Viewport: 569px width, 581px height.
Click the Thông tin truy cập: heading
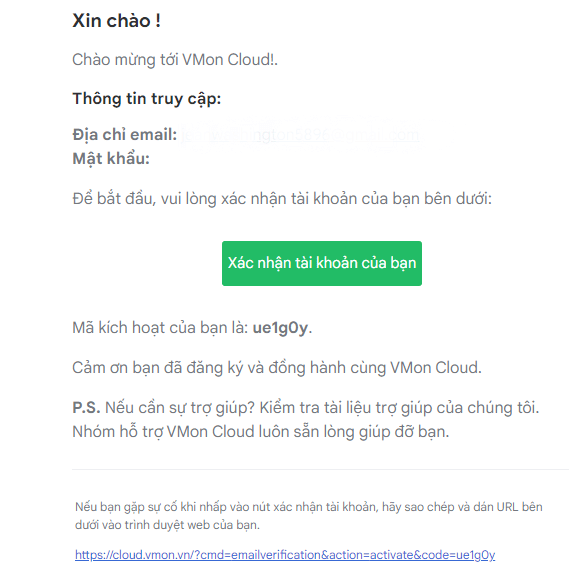click(x=147, y=99)
